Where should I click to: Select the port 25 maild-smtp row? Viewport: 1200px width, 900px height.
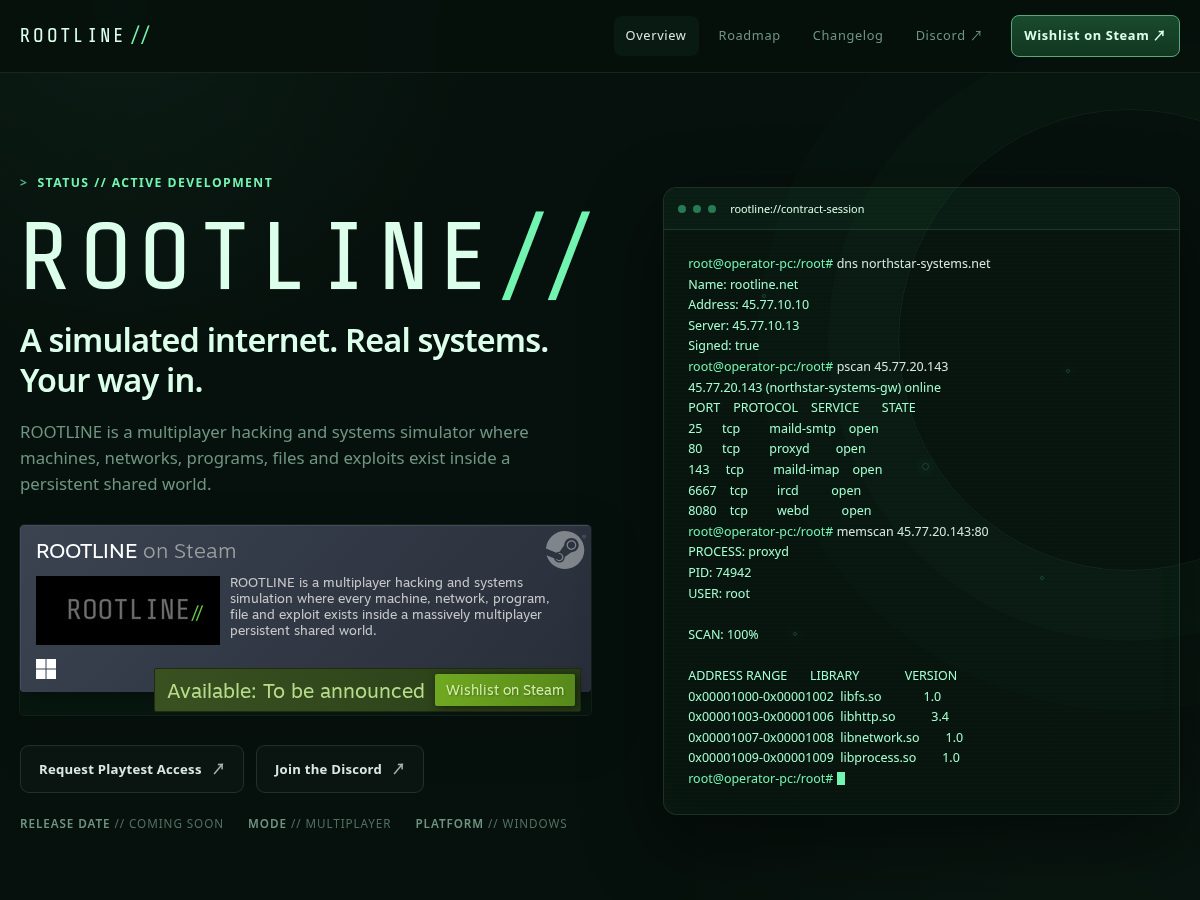[x=783, y=428]
